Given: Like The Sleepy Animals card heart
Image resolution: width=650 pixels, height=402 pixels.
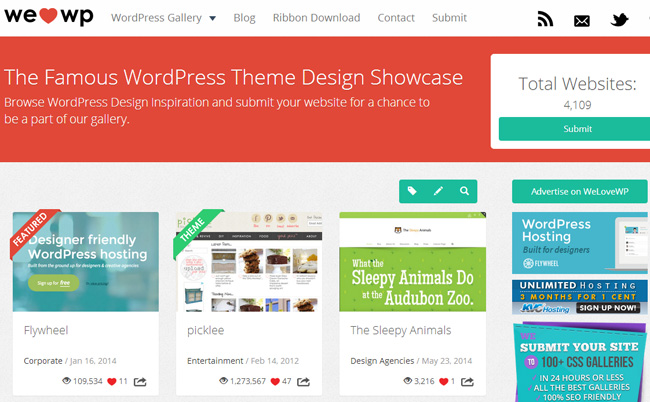Looking at the screenshot, I should pos(444,382).
